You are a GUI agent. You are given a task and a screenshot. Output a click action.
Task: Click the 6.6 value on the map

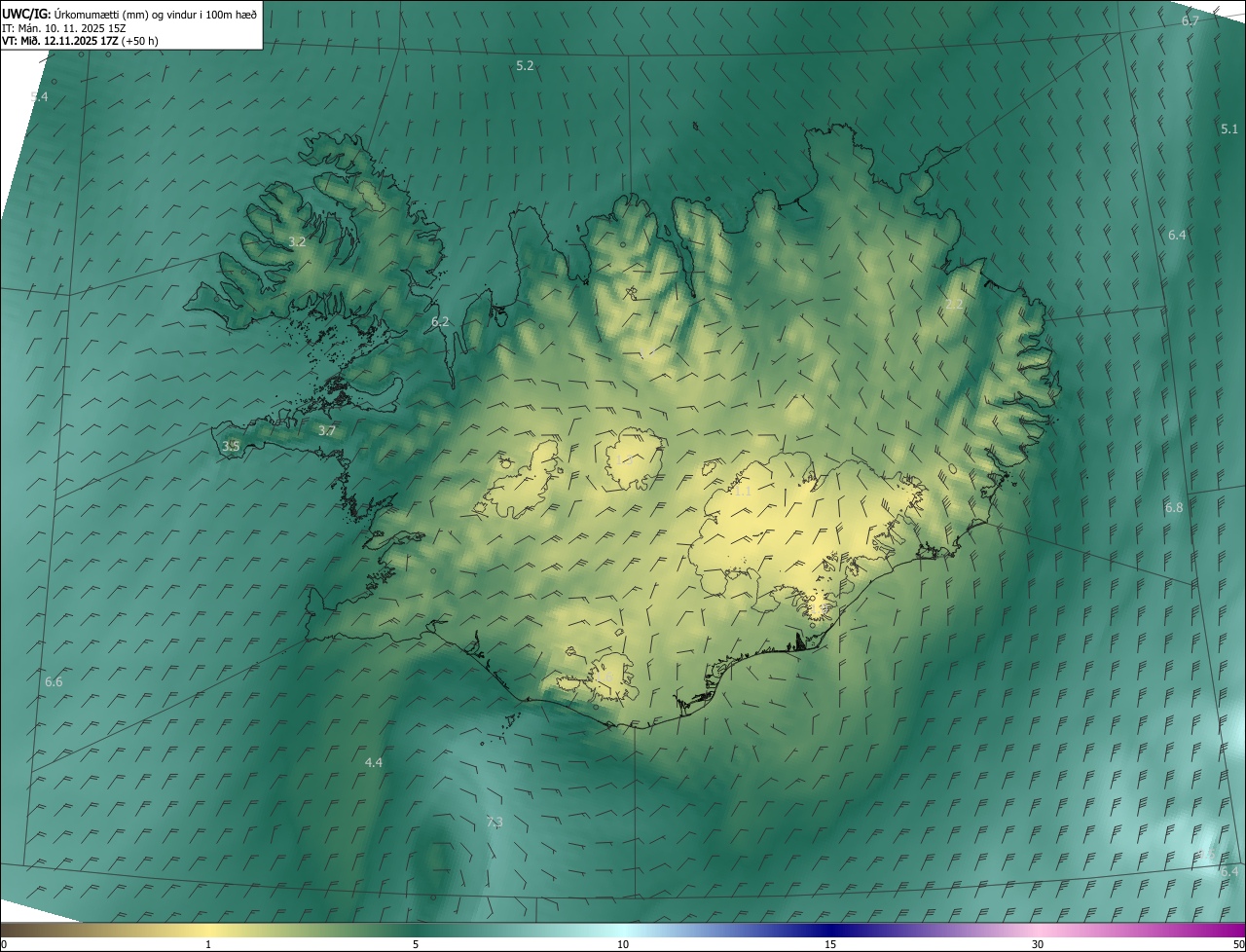pos(54,681)
